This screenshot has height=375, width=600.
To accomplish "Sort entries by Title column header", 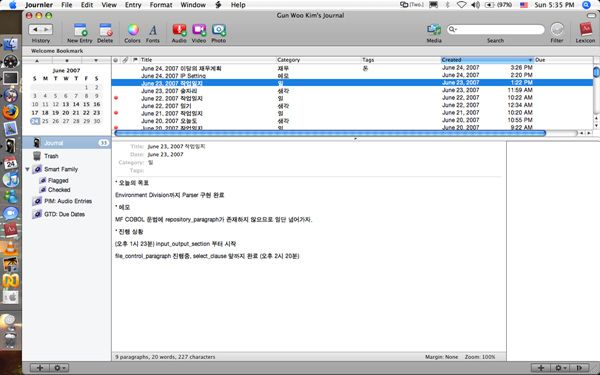I will coord(208,60).
